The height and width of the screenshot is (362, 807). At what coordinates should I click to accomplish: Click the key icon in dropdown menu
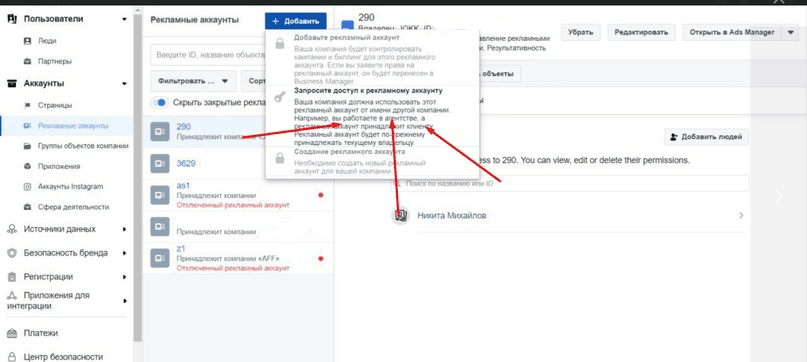coord(280,97)
